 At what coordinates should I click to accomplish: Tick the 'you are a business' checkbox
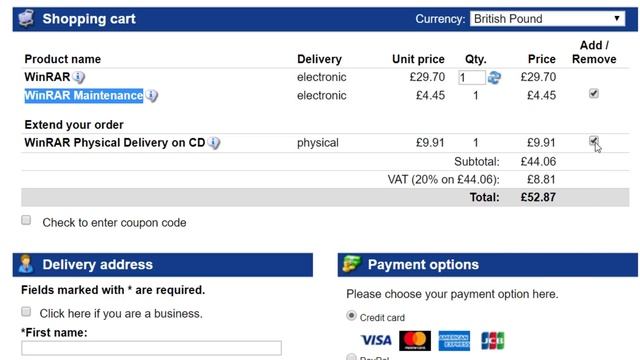click(x=26, y=312)
